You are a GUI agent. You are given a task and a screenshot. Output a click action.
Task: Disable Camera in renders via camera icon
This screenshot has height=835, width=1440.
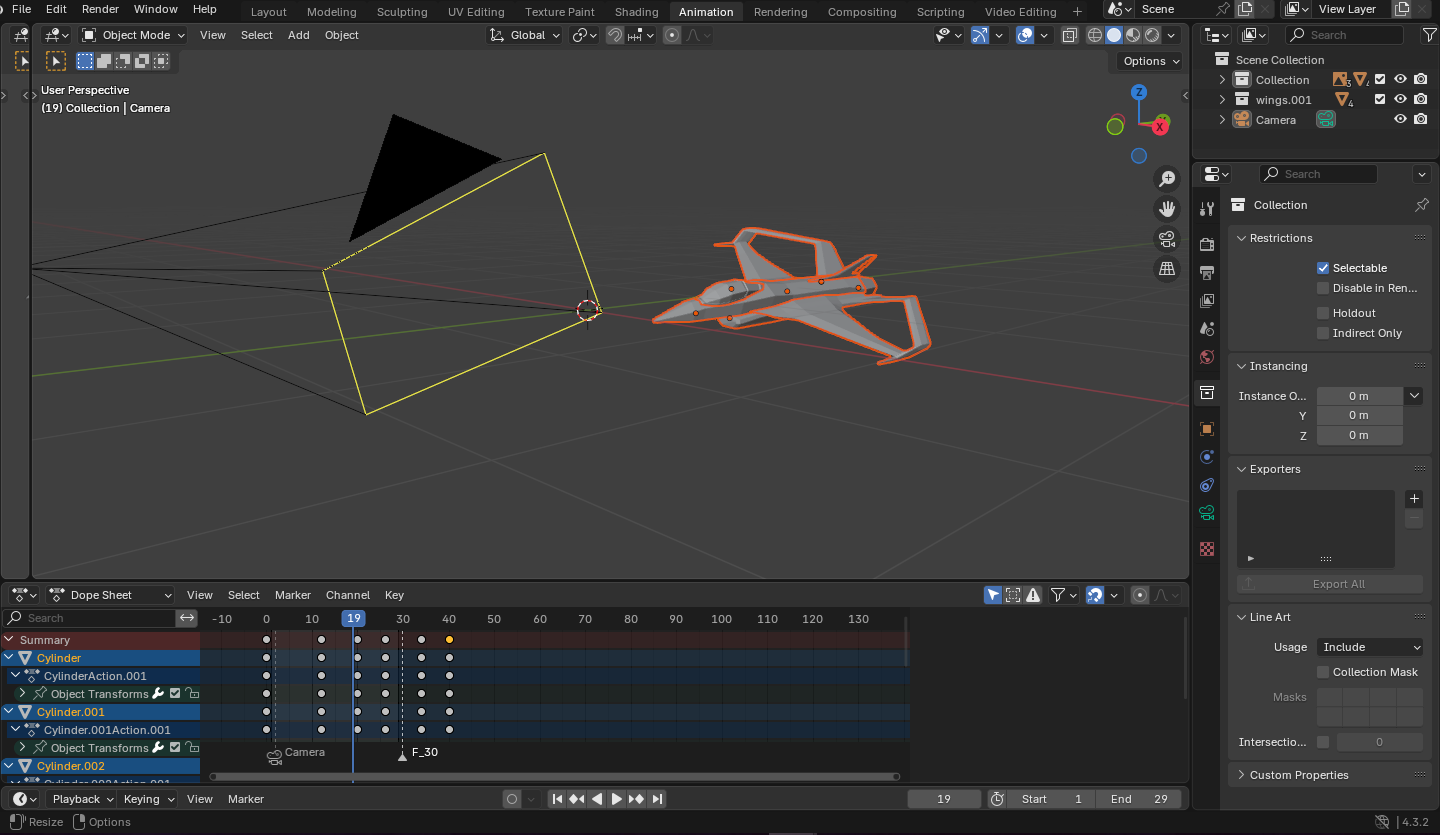(1421, 120)
